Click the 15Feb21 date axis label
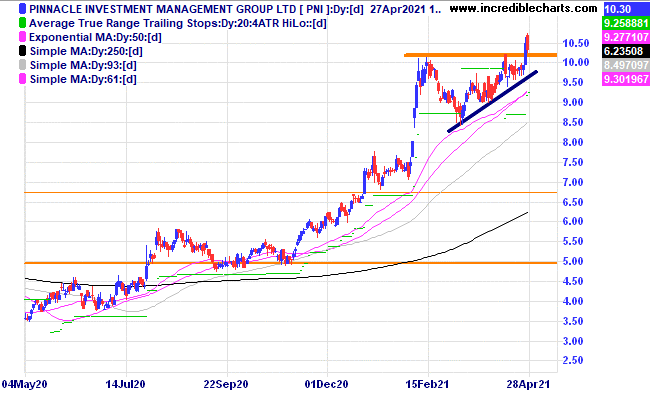651x395 pixels. [428, 384]
